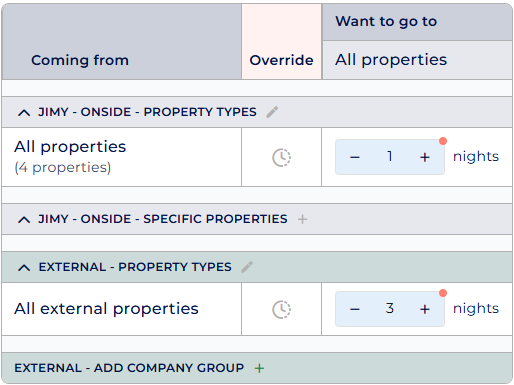Viewport: 514px width, 385px height.
Task: Increase nights for All properties row
Action: click(425, 157)
